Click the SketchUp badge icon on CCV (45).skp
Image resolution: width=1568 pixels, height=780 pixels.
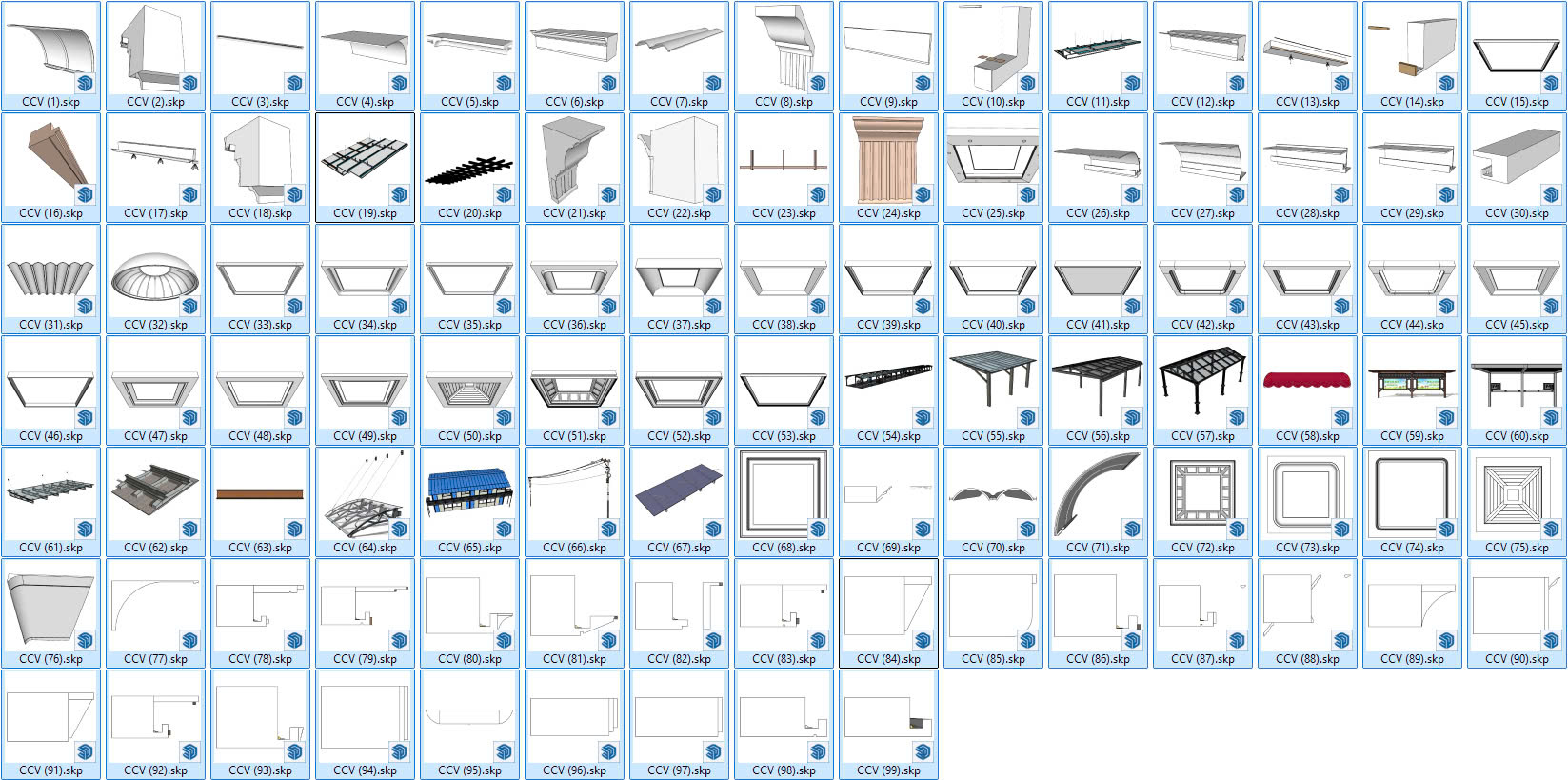coord(1550,307)
